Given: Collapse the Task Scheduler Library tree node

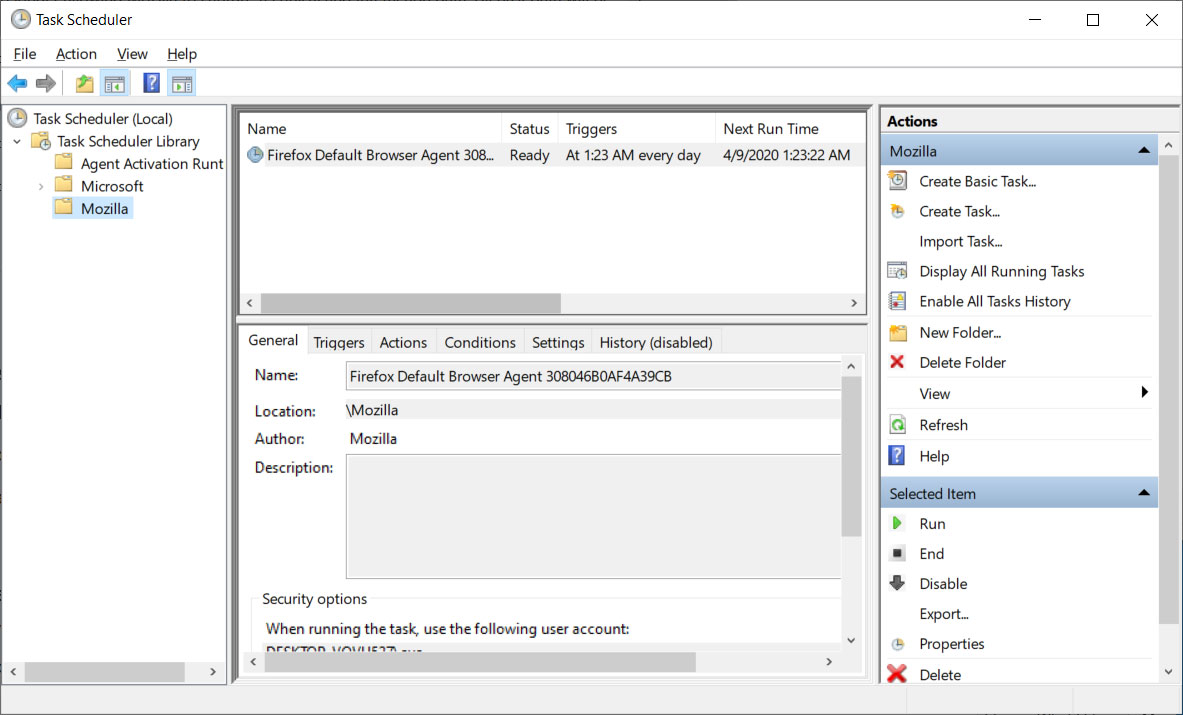Looking at the screenshot, I should [x=17, y=141].
